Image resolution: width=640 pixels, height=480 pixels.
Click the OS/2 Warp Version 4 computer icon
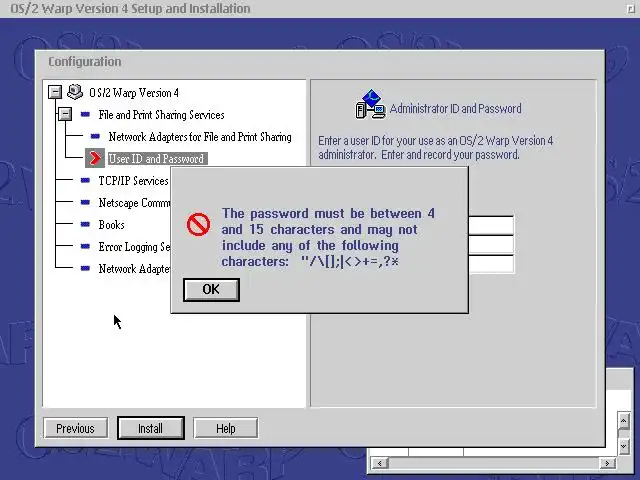pyautogui.click(x=75, y=92)
